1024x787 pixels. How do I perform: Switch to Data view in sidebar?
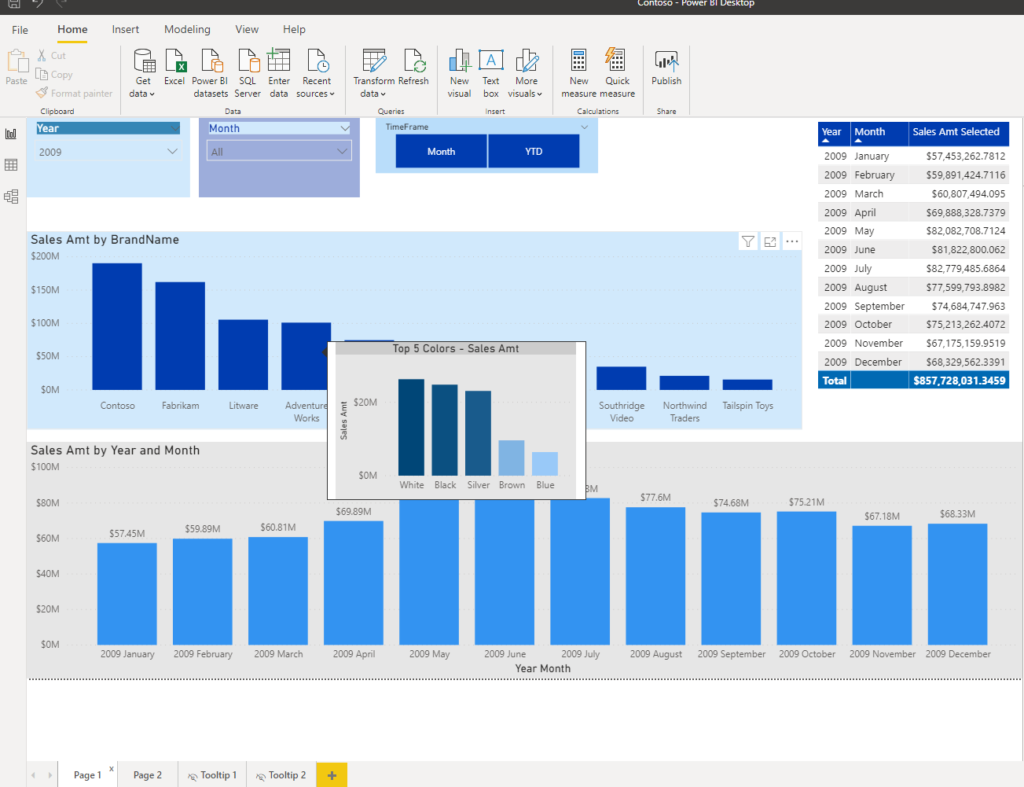[11, 165]
